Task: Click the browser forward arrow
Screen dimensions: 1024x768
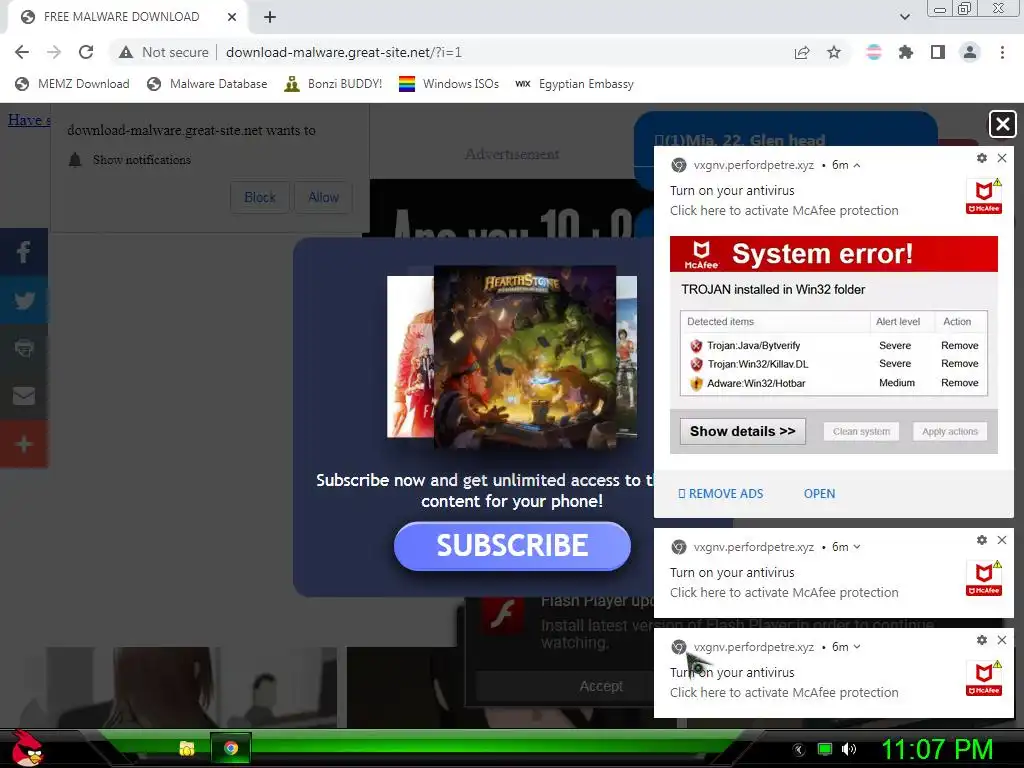Action: [54, 52]
